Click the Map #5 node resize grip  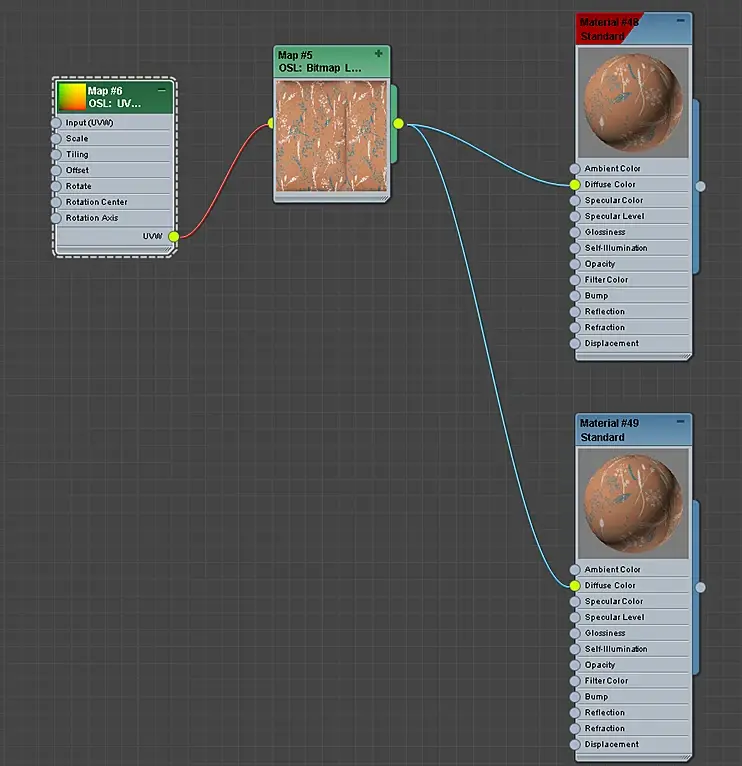click(x=385, y=198)
